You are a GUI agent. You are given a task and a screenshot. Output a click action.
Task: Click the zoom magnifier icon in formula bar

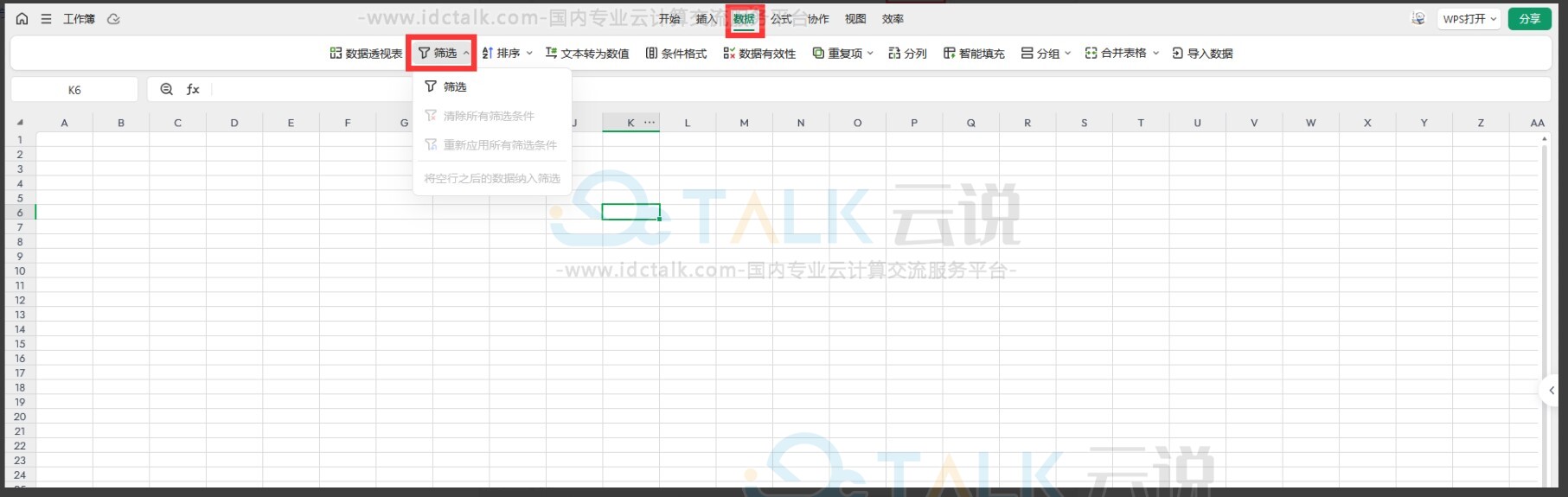coord(167,89)
